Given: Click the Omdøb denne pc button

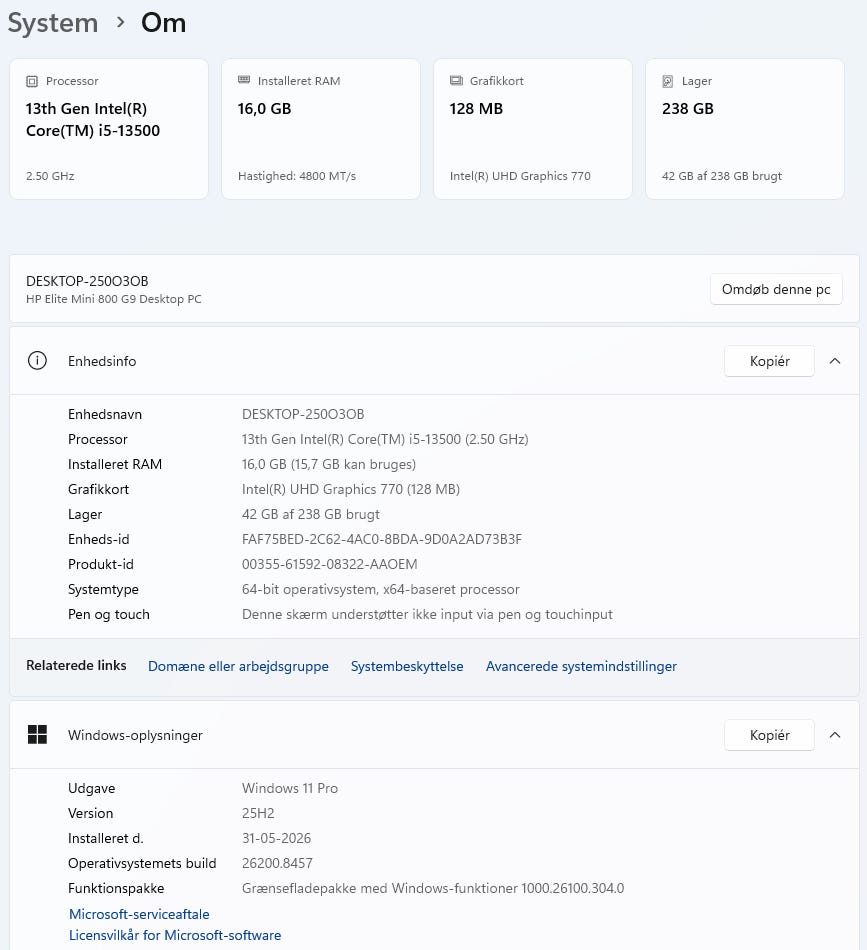Looking at the screenshot, I should pyautogui.click(x=776, y=289).
